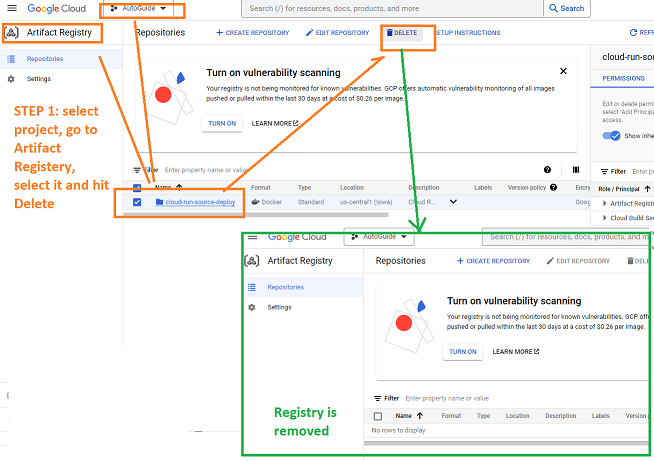Viewport: 654px width, 461px height.
Task: Open the column display options icon
Action: coord(575,170)
